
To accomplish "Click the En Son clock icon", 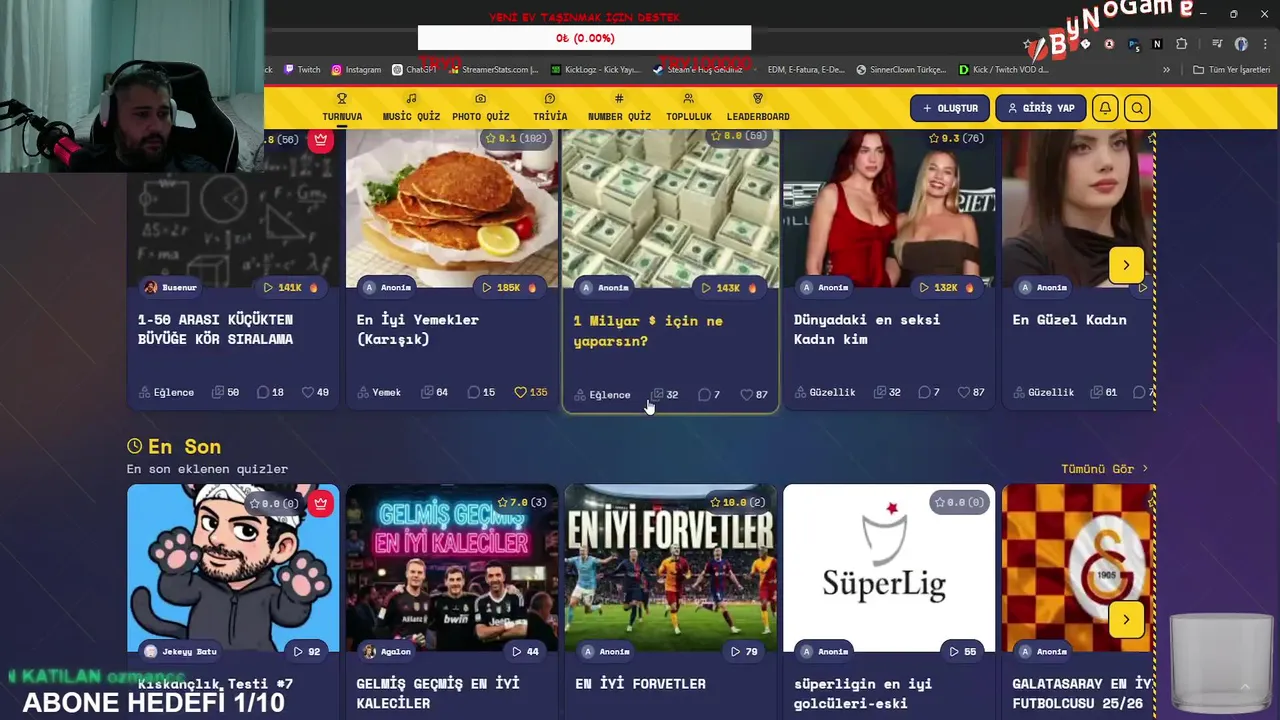I will point(135,446).
